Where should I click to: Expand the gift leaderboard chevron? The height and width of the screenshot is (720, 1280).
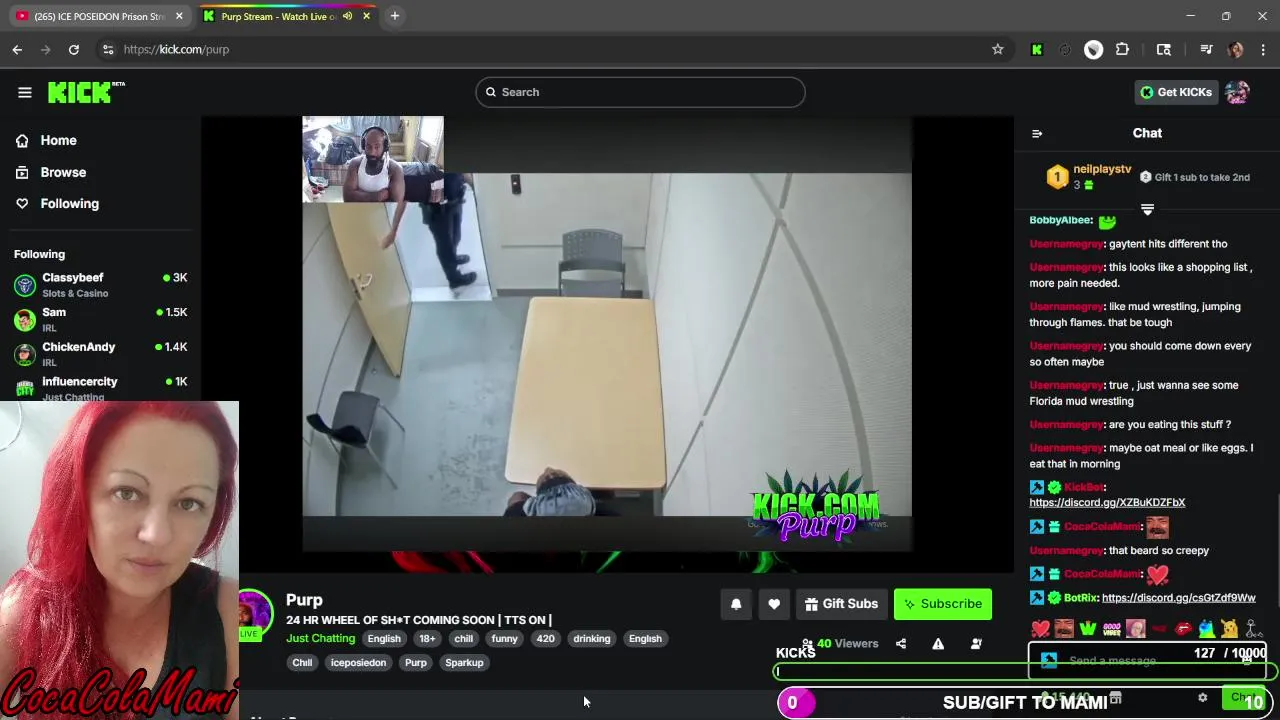click(x=1147, y=210)
